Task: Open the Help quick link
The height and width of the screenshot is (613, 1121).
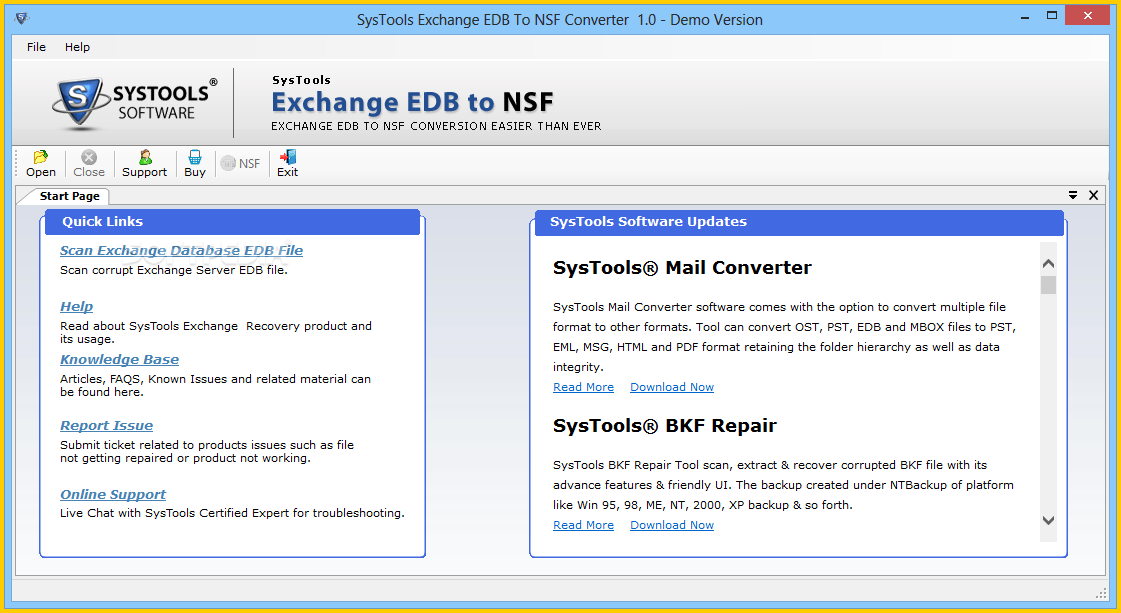Action: click(x=76, y=306)
